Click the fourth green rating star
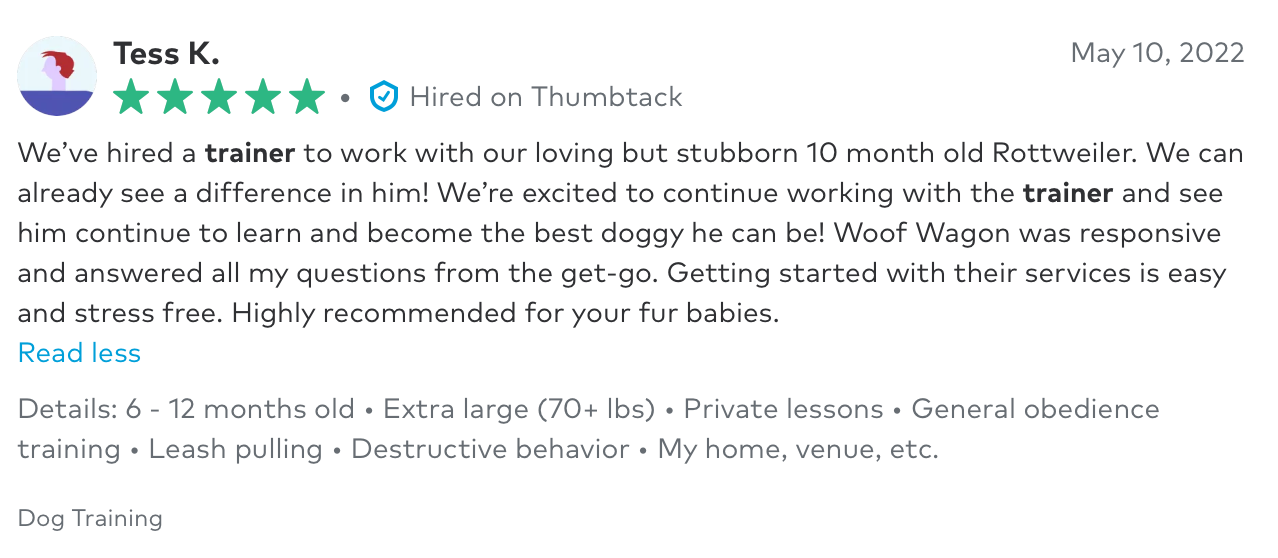This screenshot has height=558, width=1278. point(263,97)
